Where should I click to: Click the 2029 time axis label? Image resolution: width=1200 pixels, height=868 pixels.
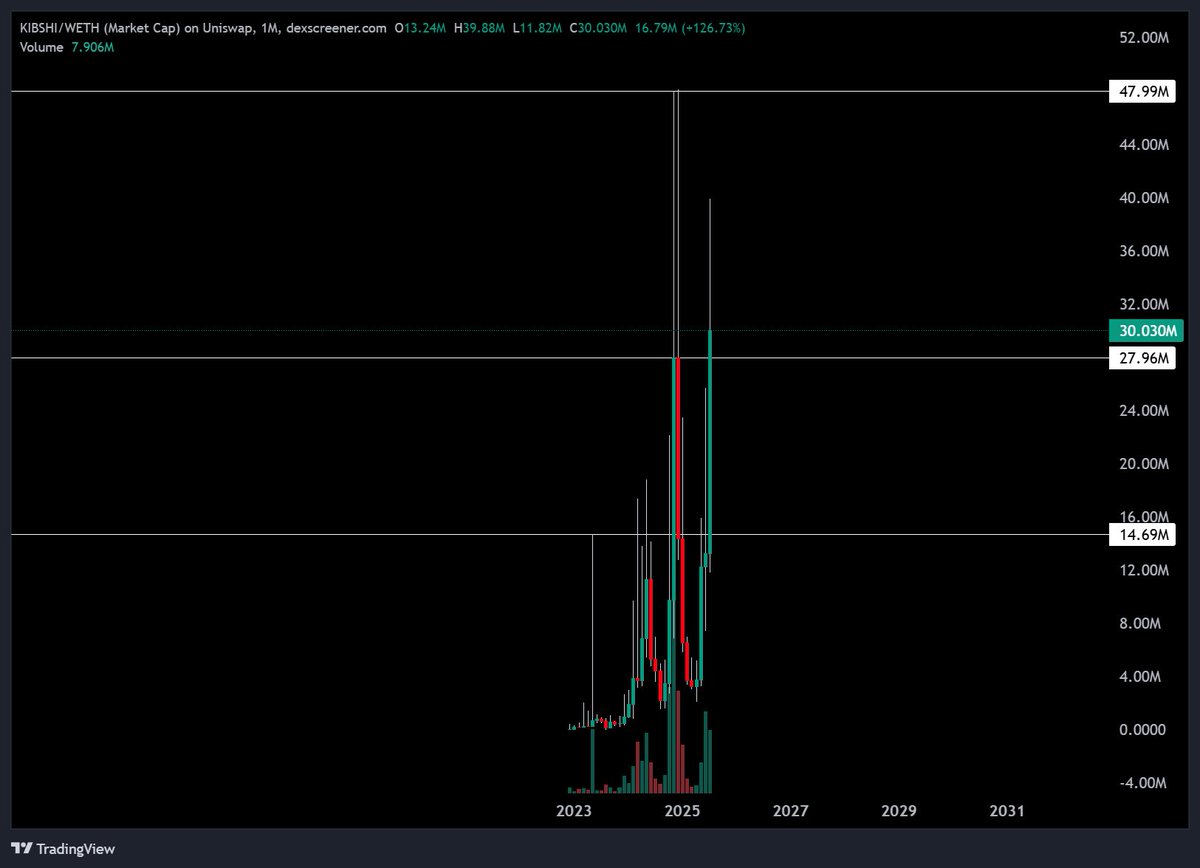pos(898,811)
